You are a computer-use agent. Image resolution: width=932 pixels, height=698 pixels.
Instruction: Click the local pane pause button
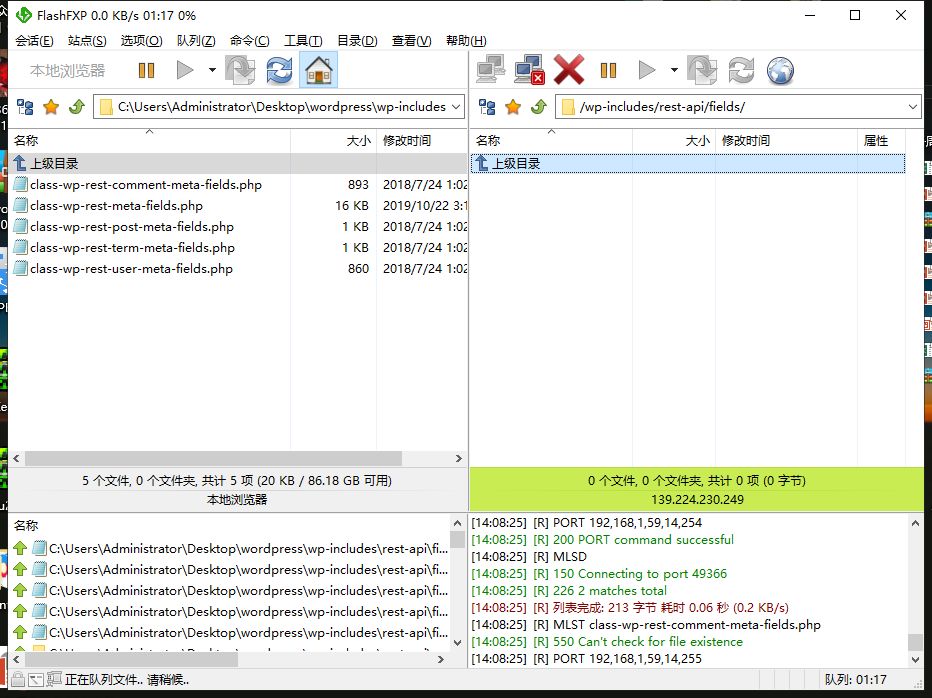146,70
